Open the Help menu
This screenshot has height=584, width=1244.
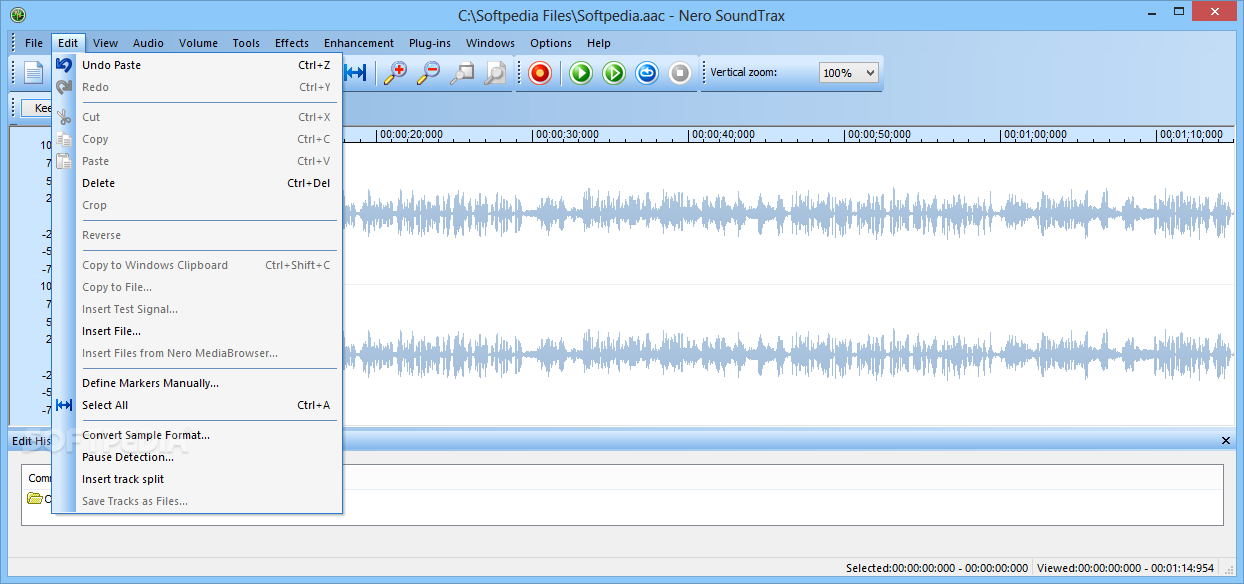pos(599,43)
